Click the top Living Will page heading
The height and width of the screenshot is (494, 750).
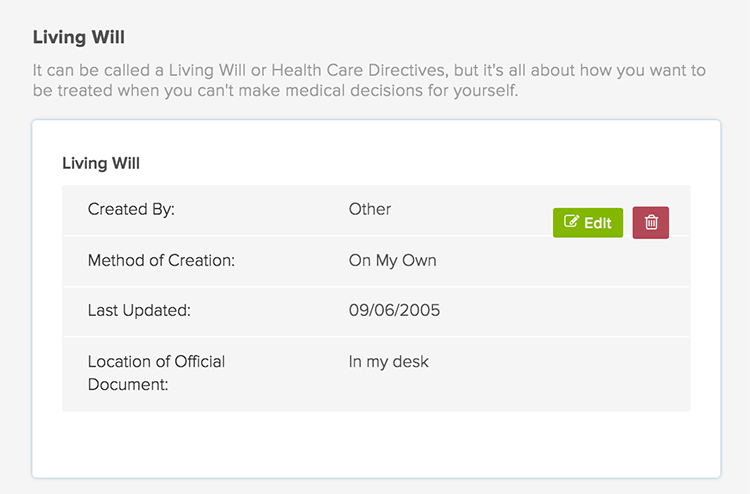click(x=78, y=37)
